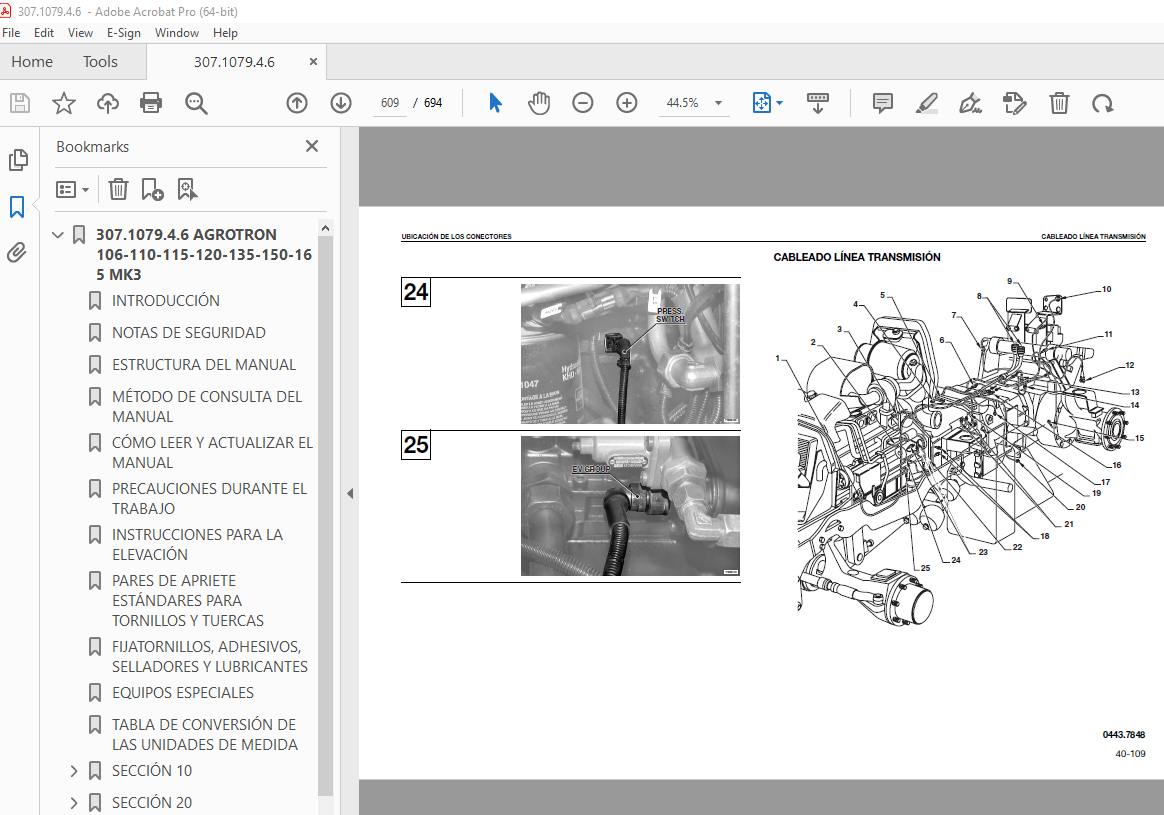Viewport: 1164px width, 815px height.
Task: Open MÉTODO DE CONSULTA DEL MANUAL bookmark
Action: [206, 407]
